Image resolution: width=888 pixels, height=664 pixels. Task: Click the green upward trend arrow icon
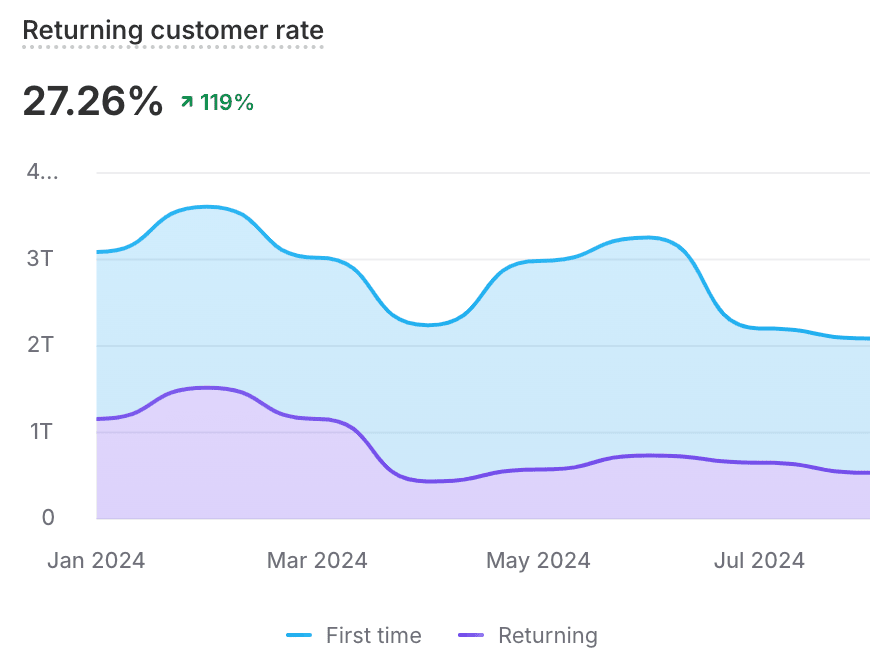(186, 101)
